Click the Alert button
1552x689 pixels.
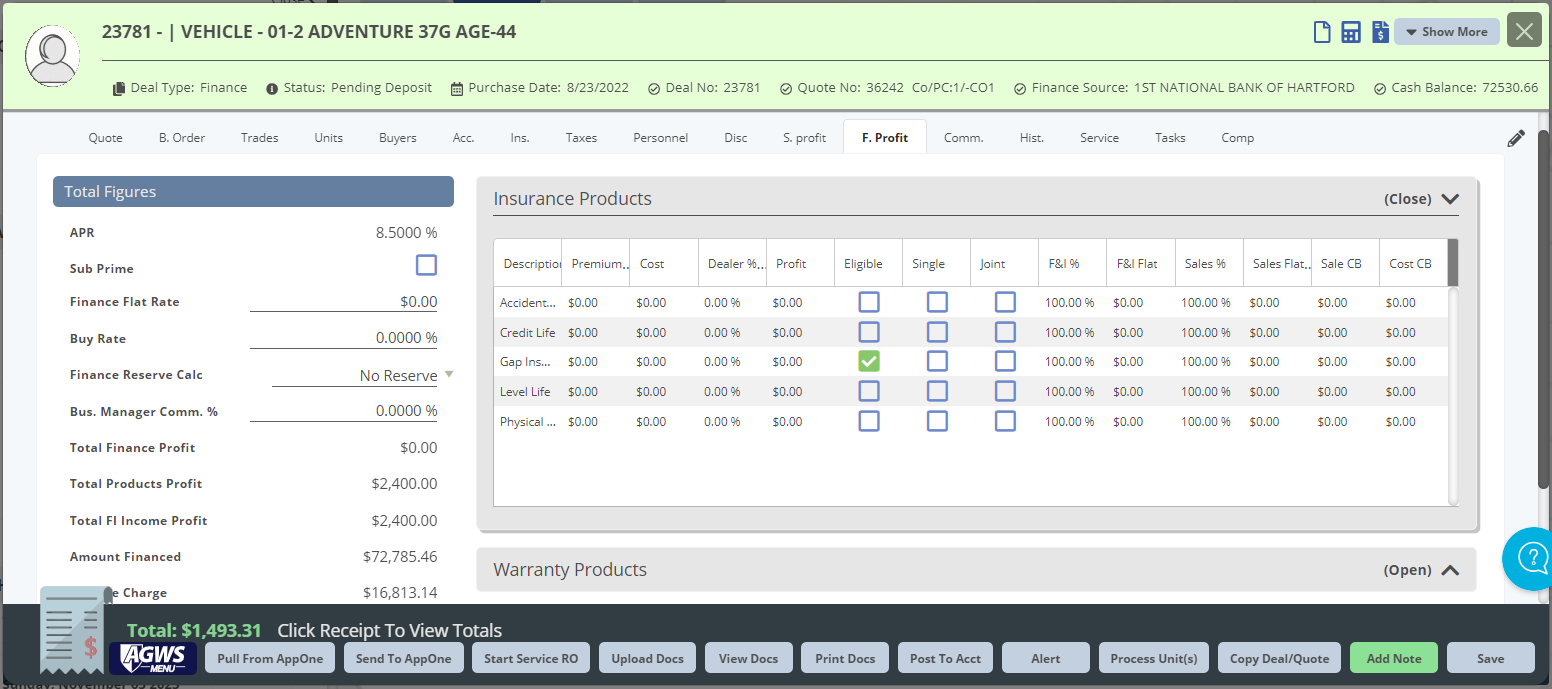(1046, 658)
